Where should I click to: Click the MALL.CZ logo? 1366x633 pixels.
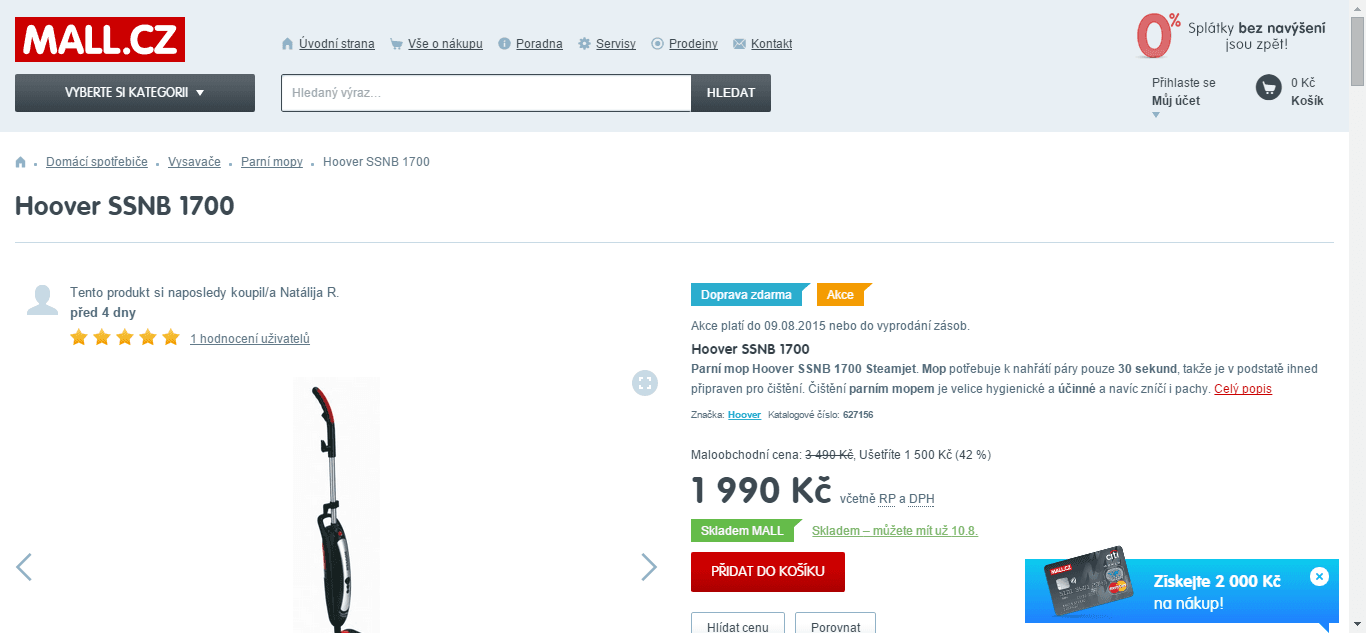pyautogui.click(x=100, y=40)
